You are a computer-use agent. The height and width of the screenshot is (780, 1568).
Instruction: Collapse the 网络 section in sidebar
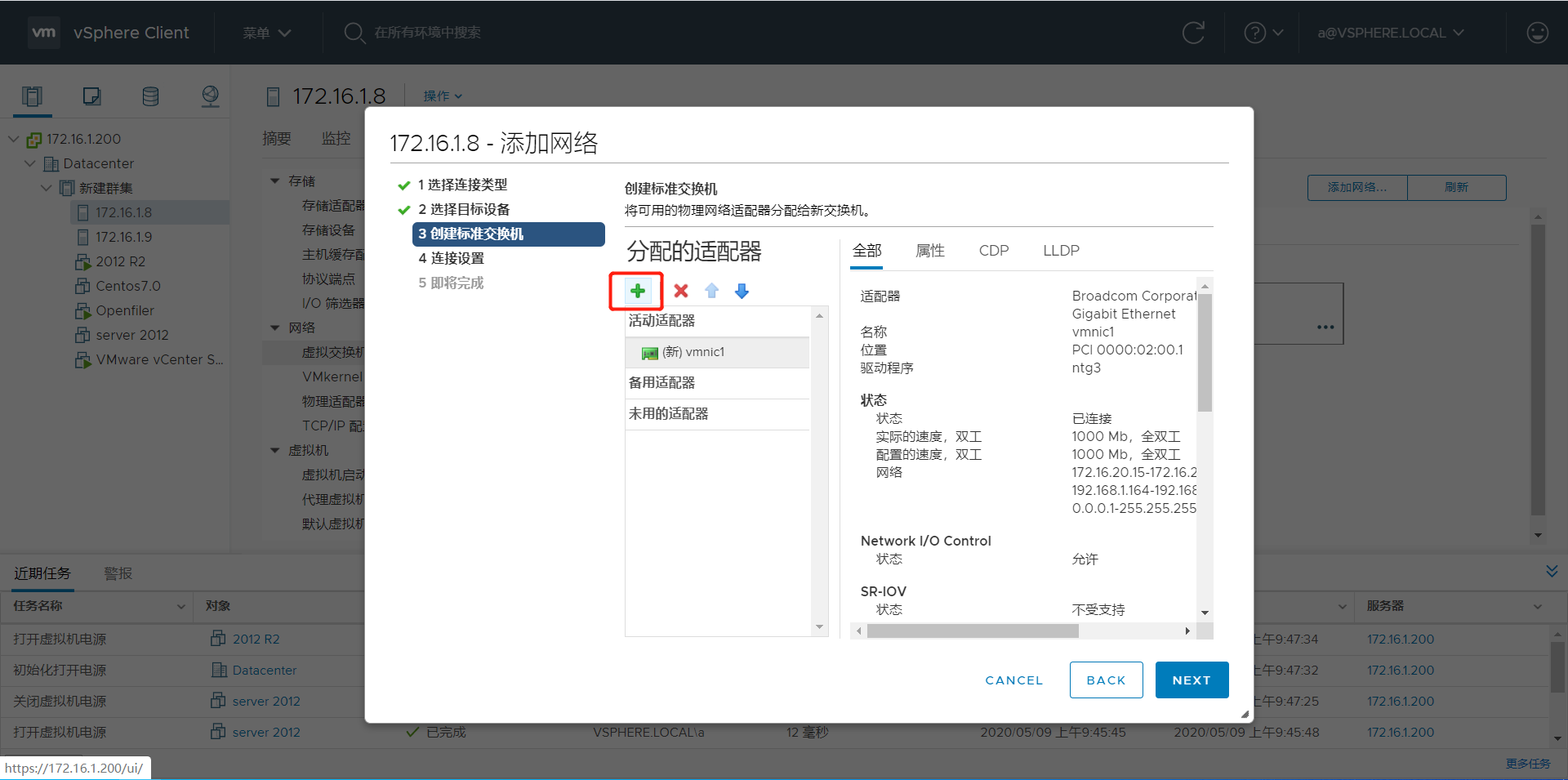[x=274, y=327]
